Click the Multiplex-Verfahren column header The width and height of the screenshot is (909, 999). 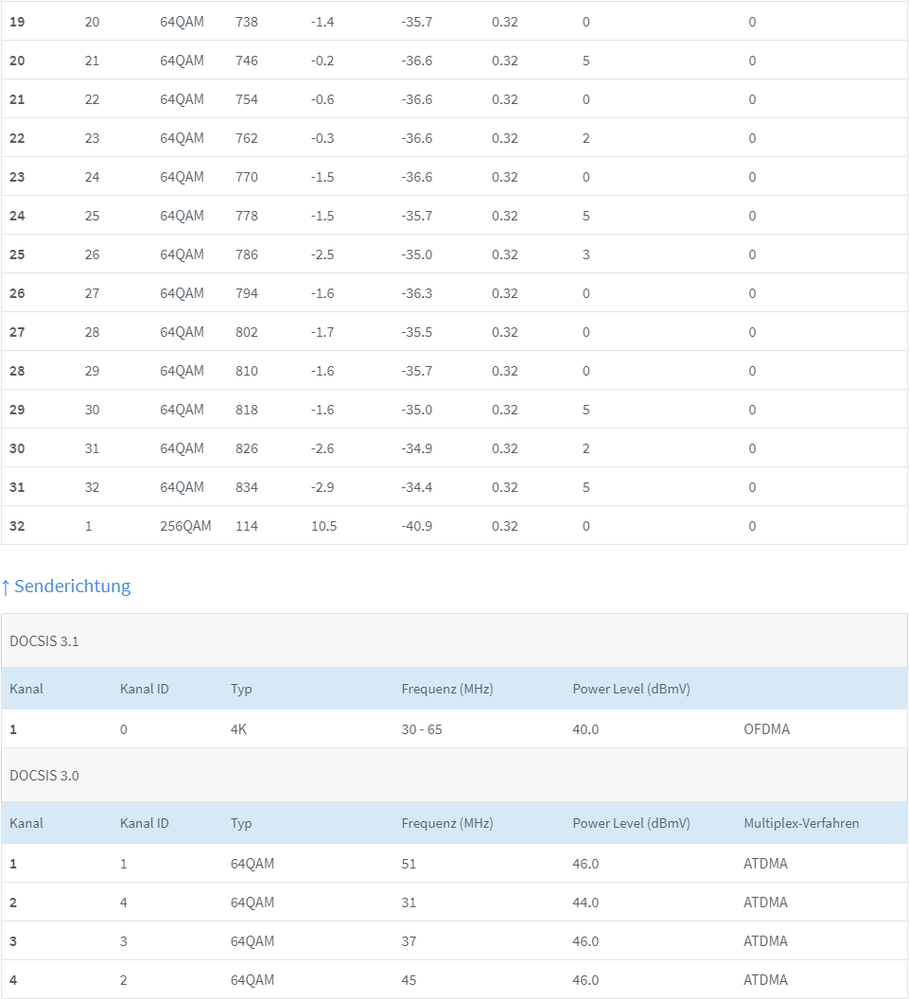801,823
